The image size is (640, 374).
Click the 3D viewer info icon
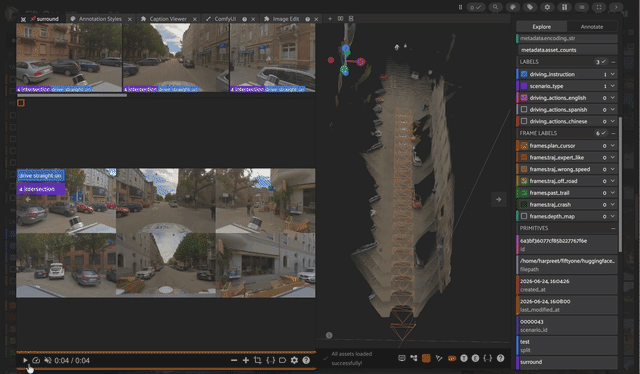(329, 335)
